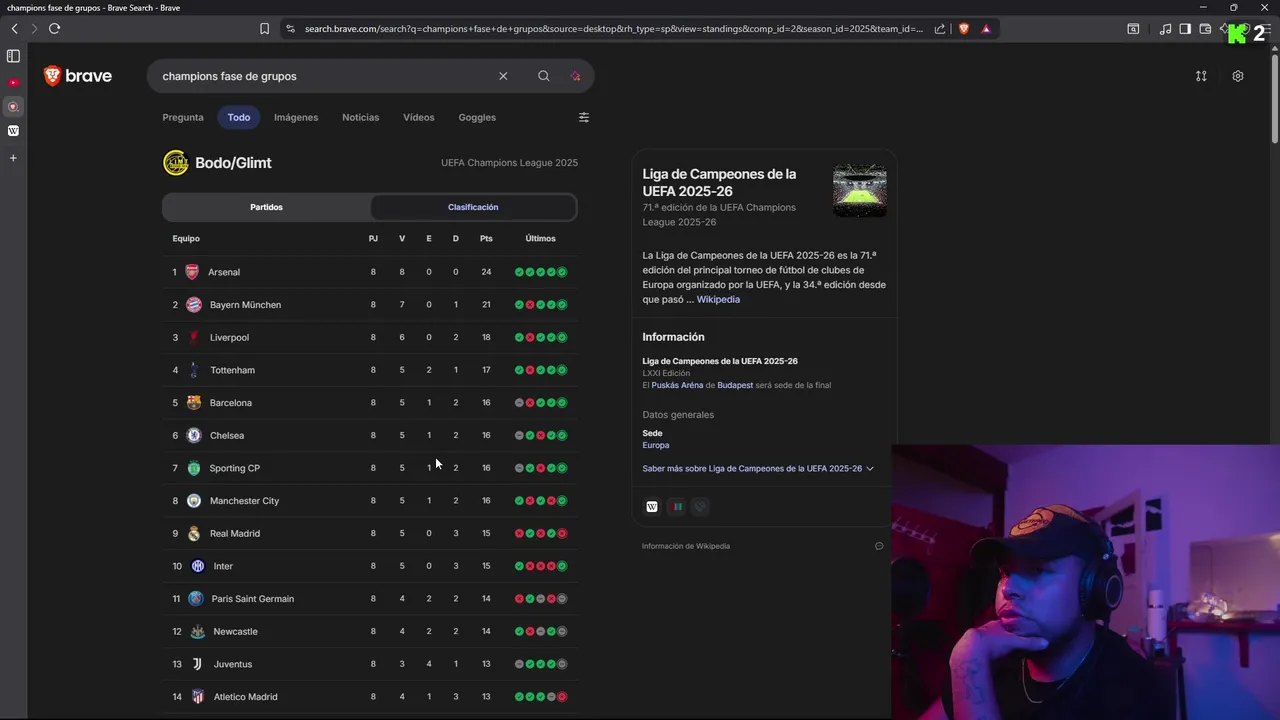Screen dimensions: 1280x720
Task: Open the Brave Wallet icon
Action: coord(1205,29)
